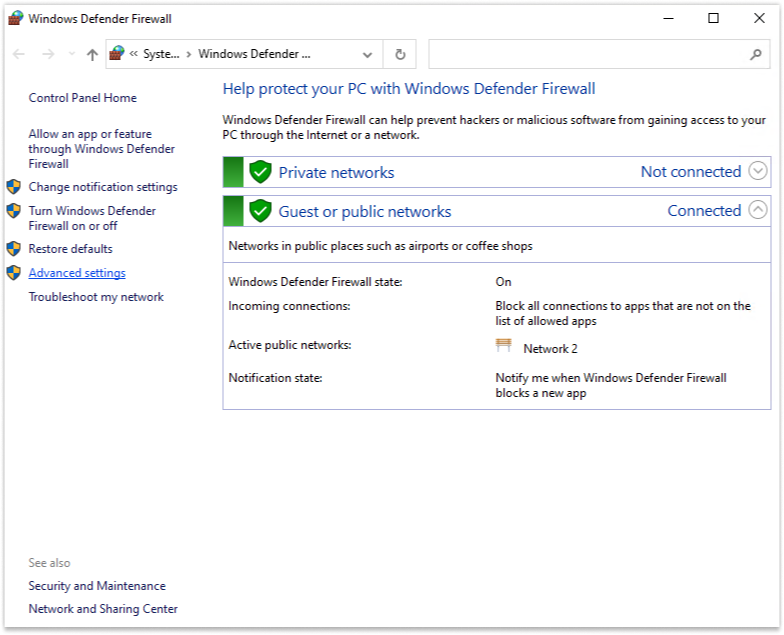The width and height of the screenshot is (784, 635).
Task: Open Troubleshoot my network
Action: pos(96,296)
